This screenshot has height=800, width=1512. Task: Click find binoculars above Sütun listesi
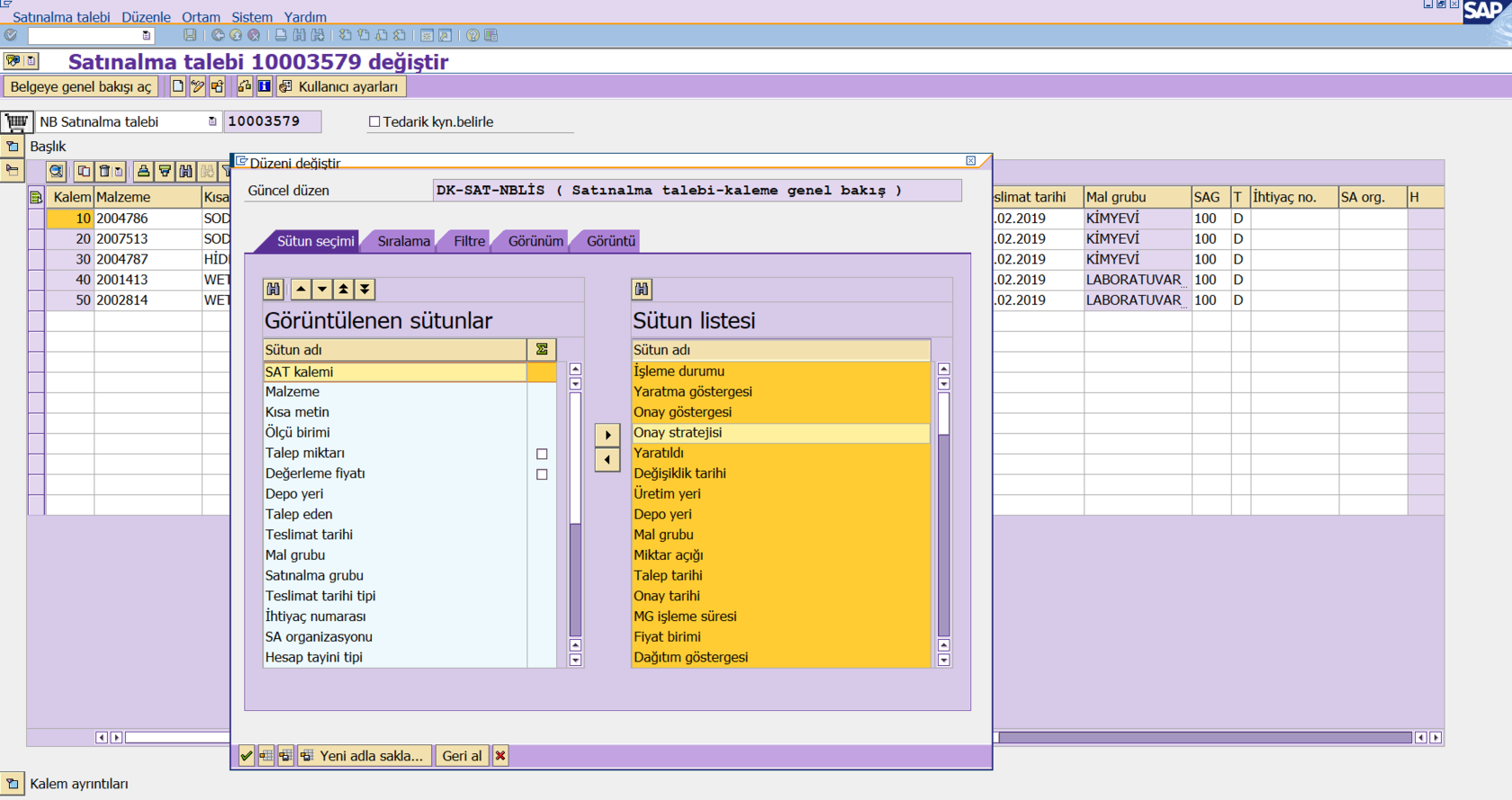point(642,289)
